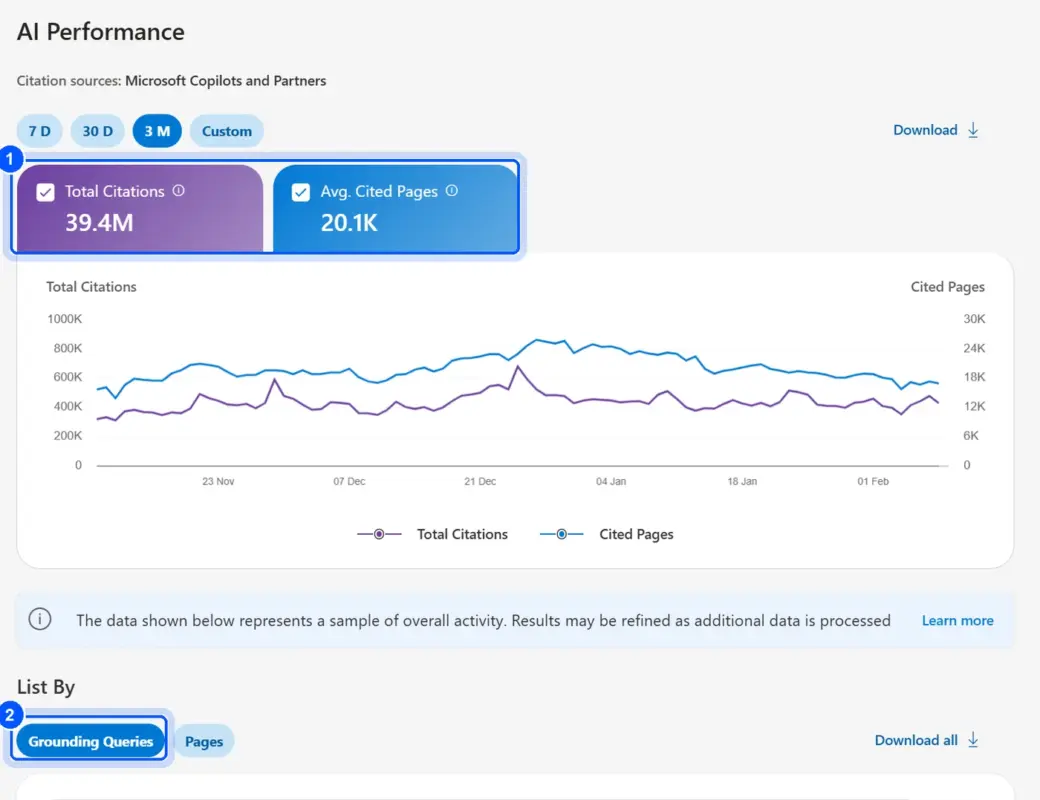Click the 1000K label on left axis

(64, 319)
